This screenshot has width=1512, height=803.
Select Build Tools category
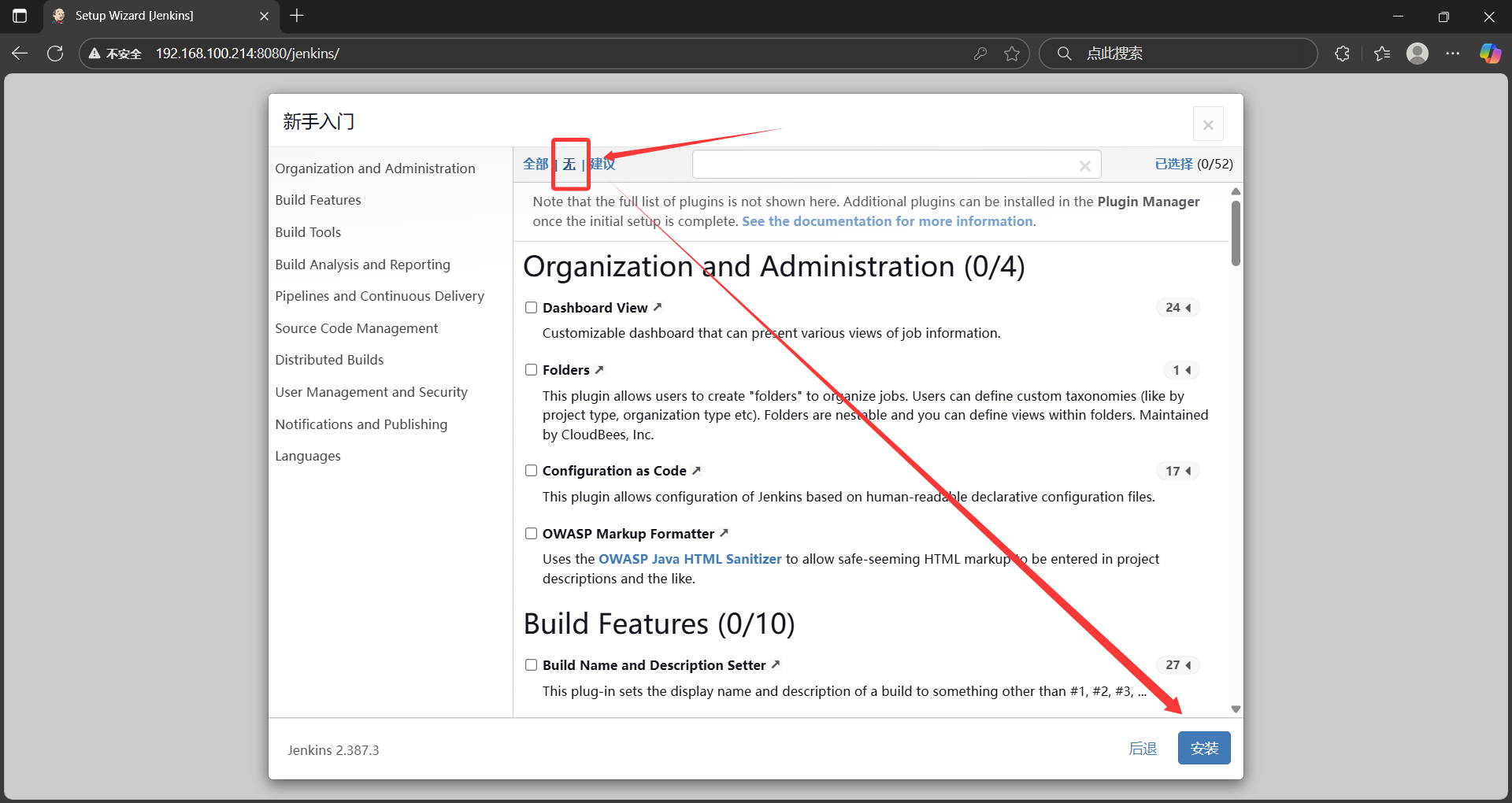(x=308, y=232)
